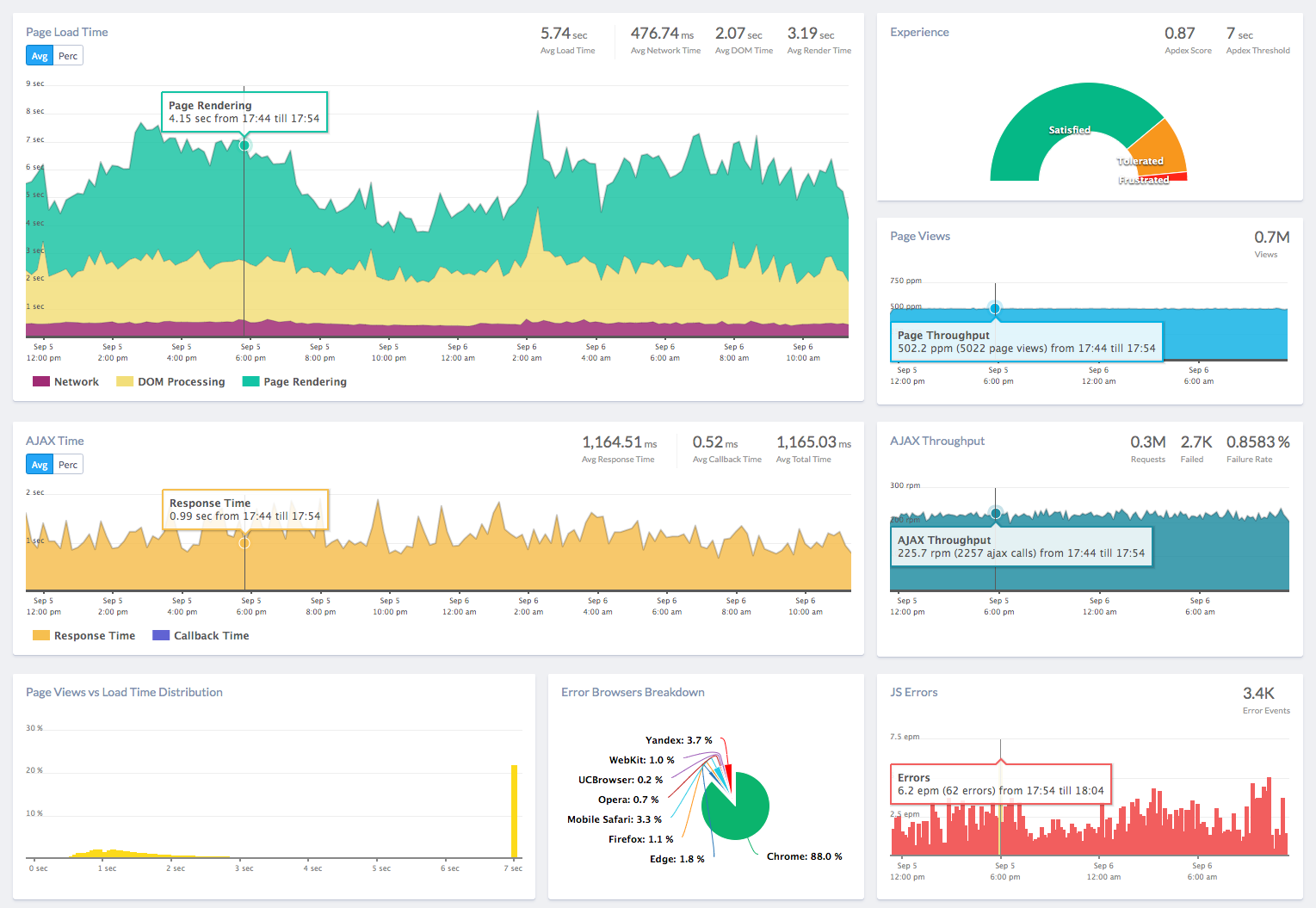Select Avg in Page Load Time panel

(x=40, y=56)
